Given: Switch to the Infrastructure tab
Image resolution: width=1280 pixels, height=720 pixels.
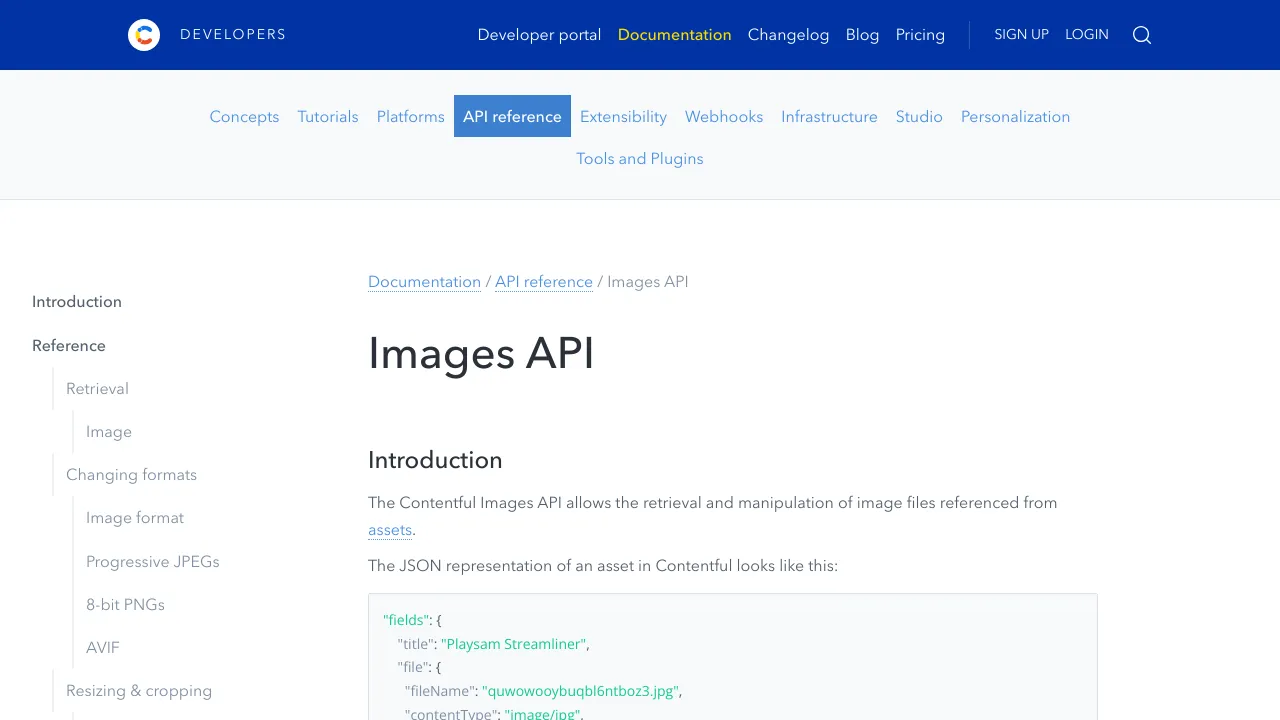Looking at the screenshot, I should click(x=829, y=117).
